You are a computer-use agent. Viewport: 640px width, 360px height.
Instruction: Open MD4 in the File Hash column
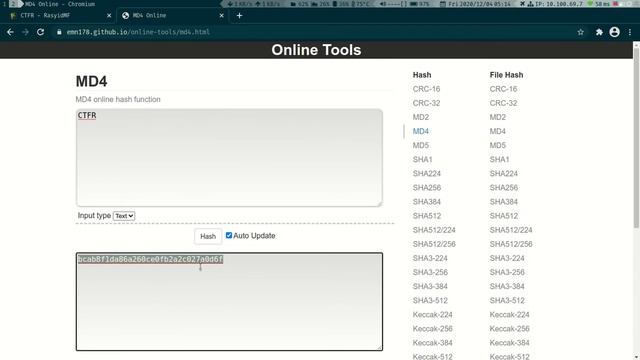click(x=498, y=131)
